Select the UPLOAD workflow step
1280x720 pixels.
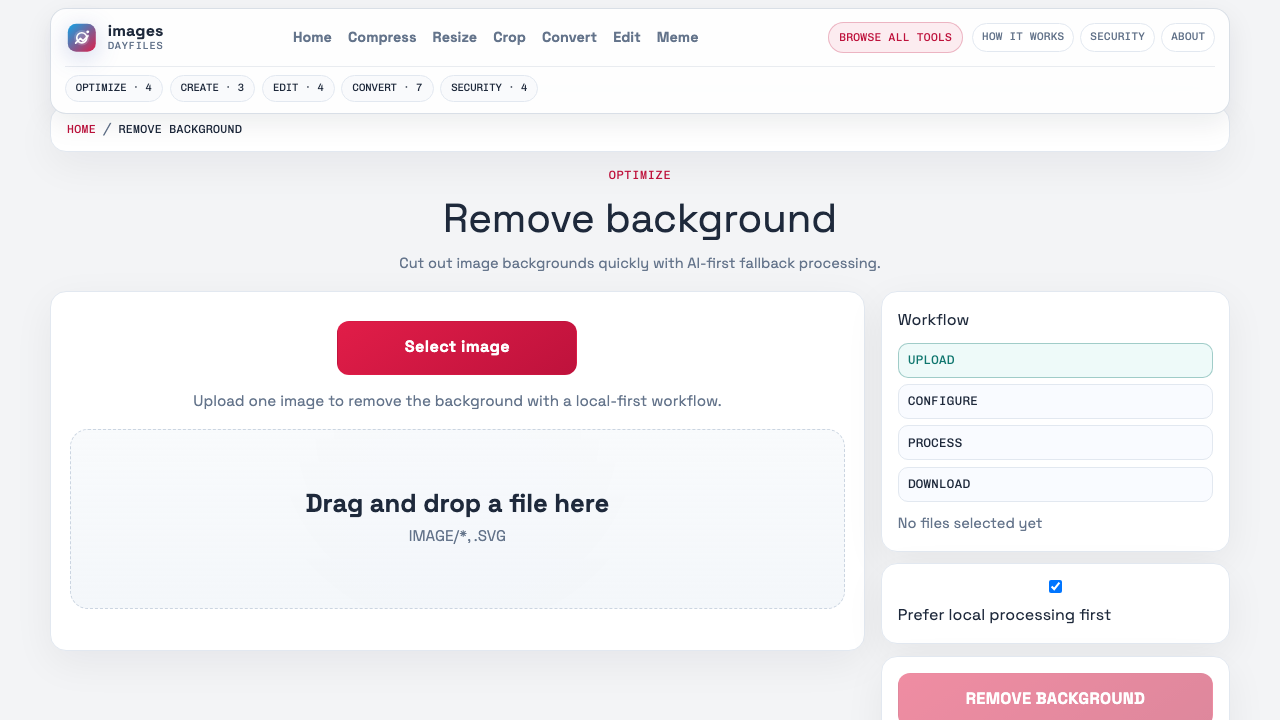(x=1055, y=360)
